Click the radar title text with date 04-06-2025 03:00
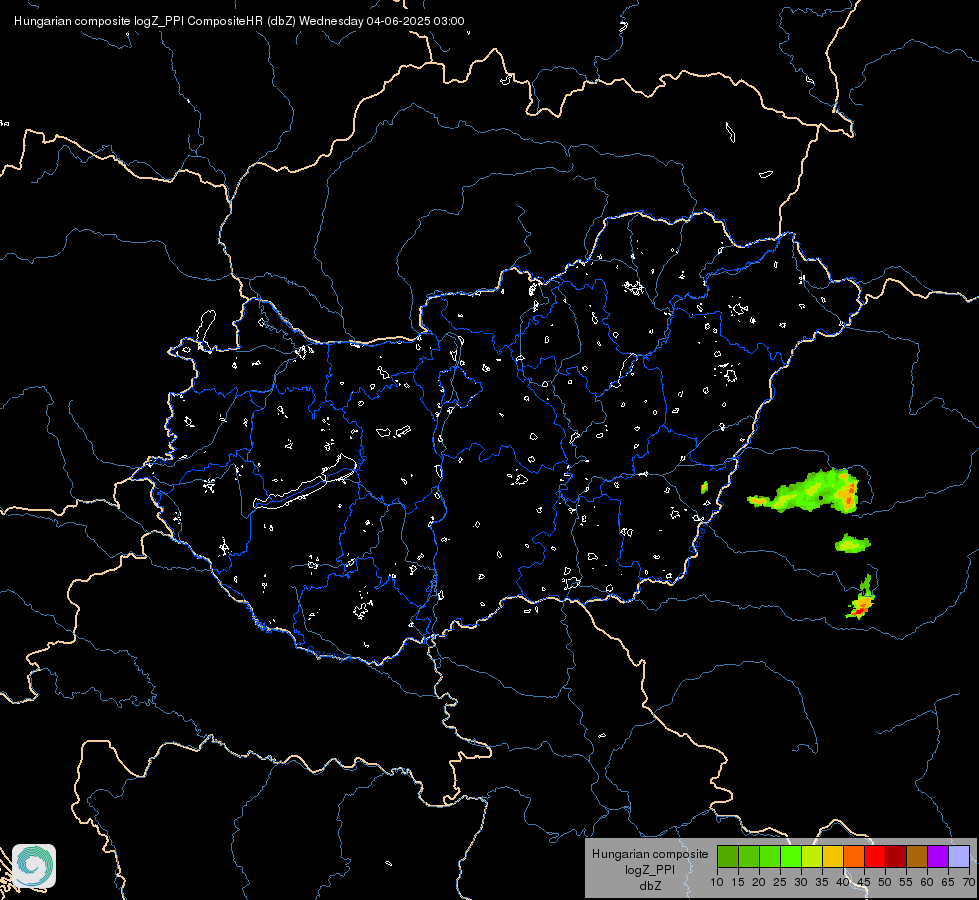This screenshot has width=979, height=900. tap(239, 21)
